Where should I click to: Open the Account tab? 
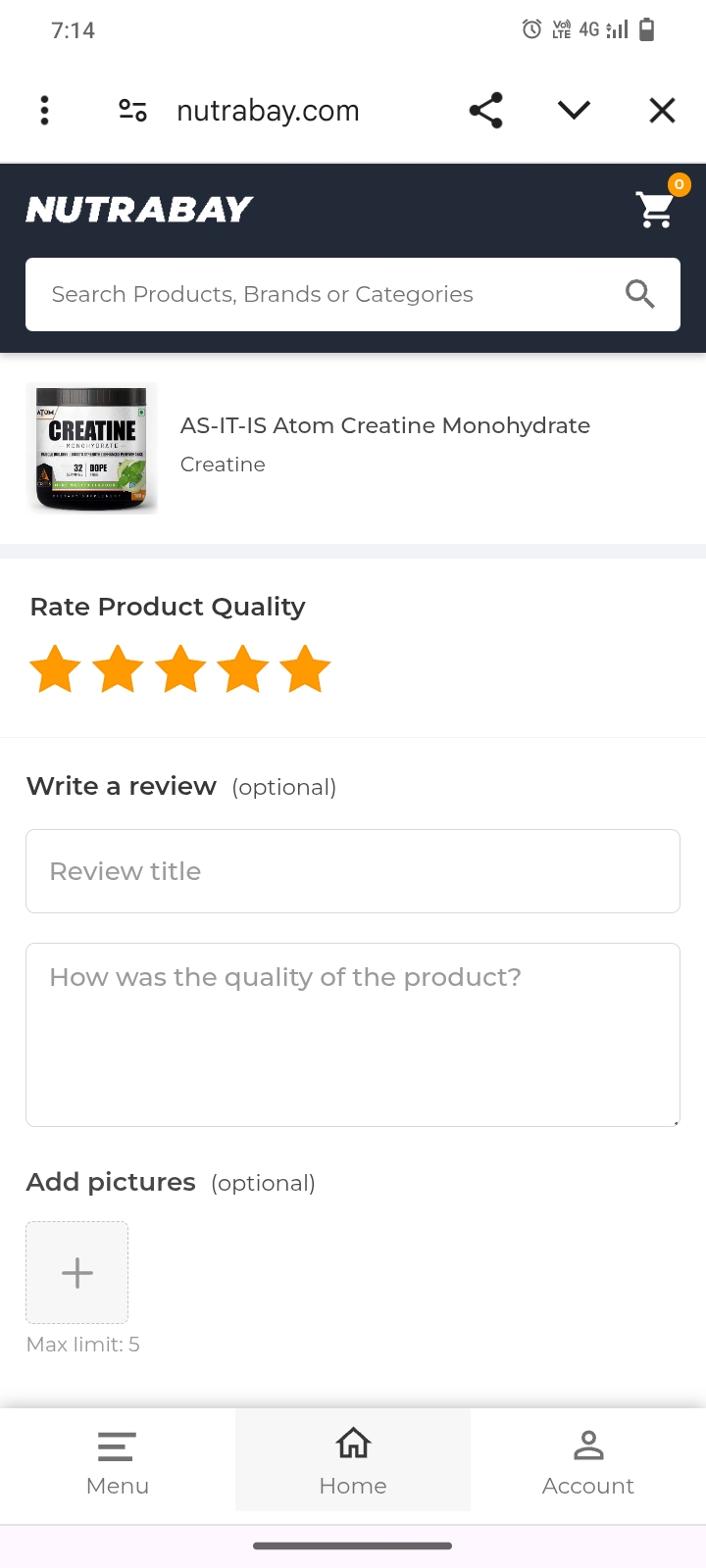[588, 1460]
